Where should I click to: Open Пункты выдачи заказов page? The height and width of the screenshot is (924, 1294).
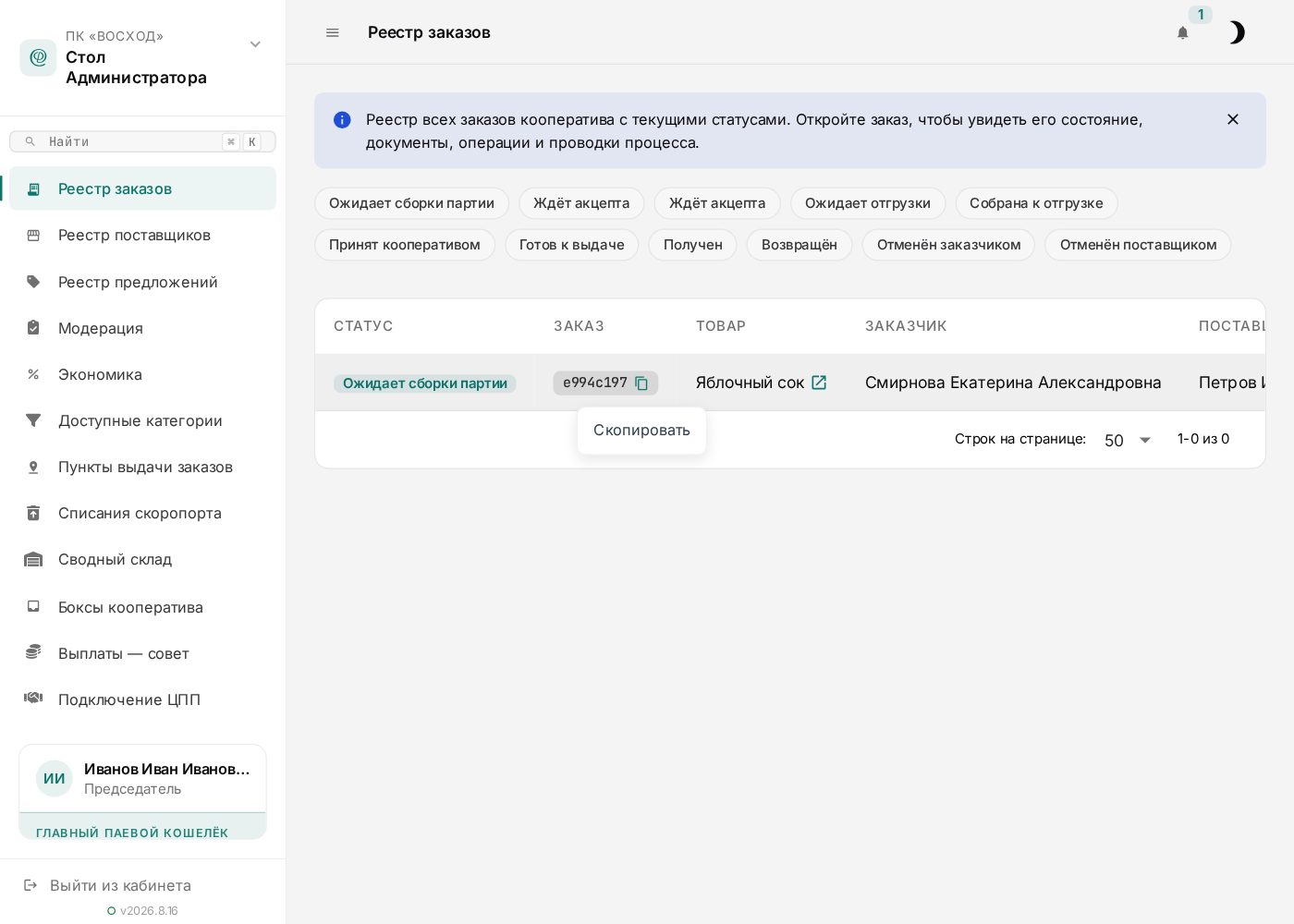(x=142, y=467)
